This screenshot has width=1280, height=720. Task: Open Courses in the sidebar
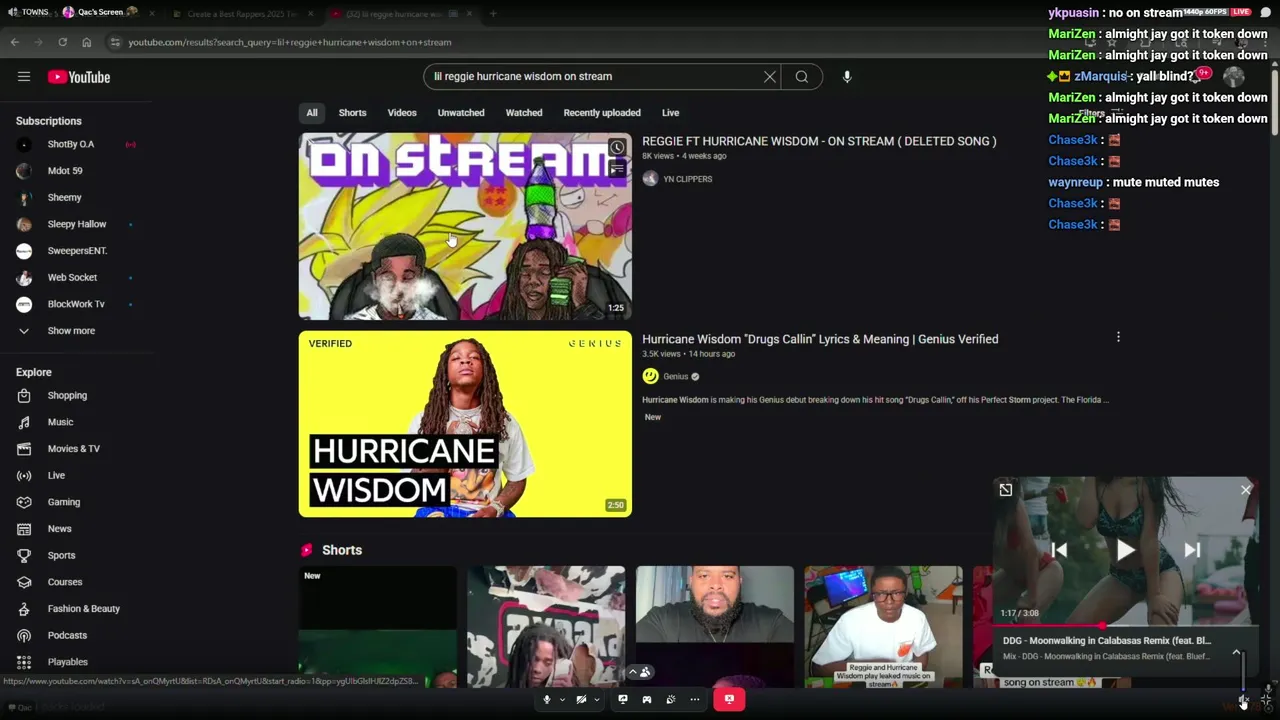point(64,582)
